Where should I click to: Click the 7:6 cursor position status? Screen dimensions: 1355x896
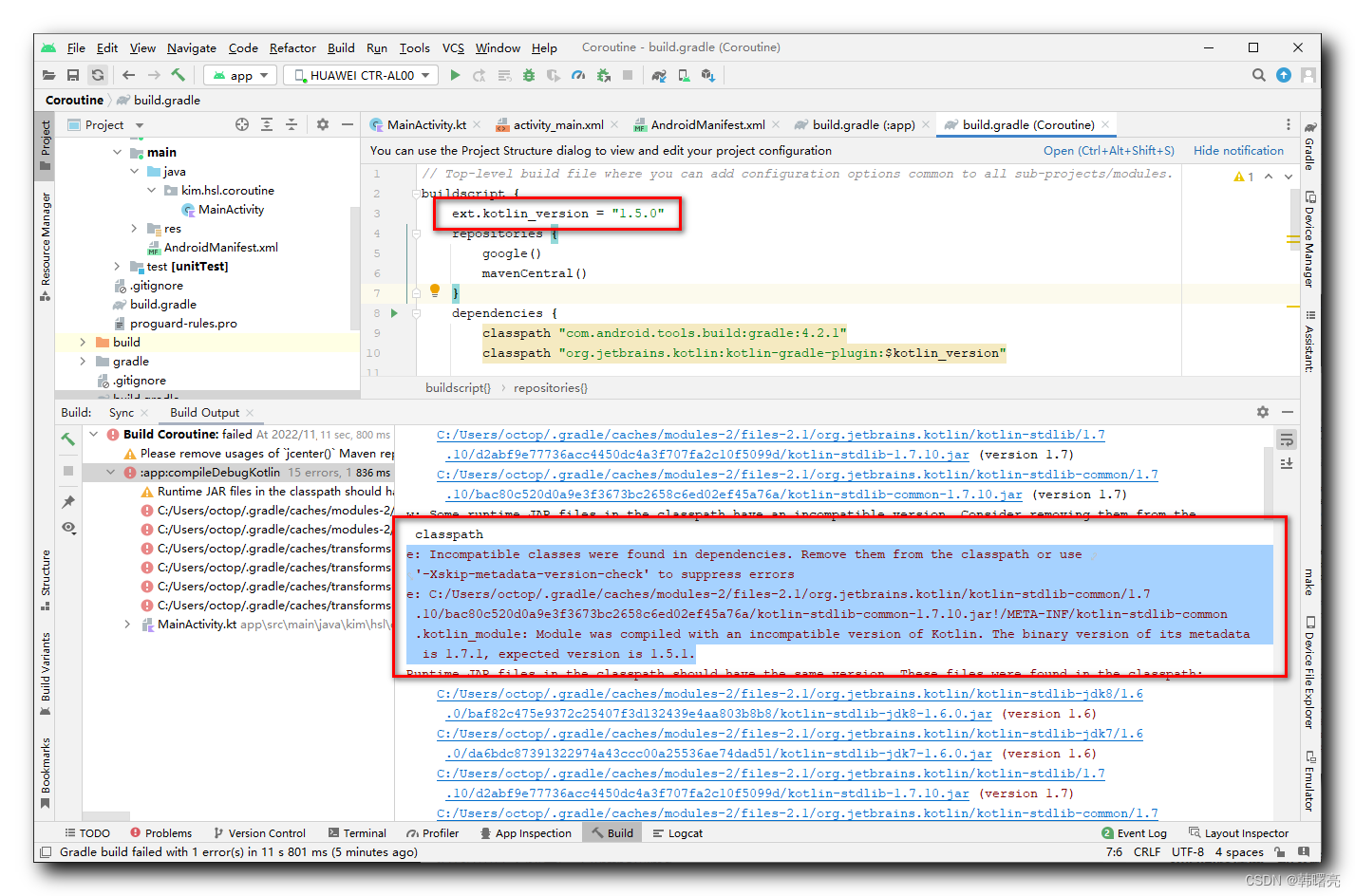(1115, 851)
